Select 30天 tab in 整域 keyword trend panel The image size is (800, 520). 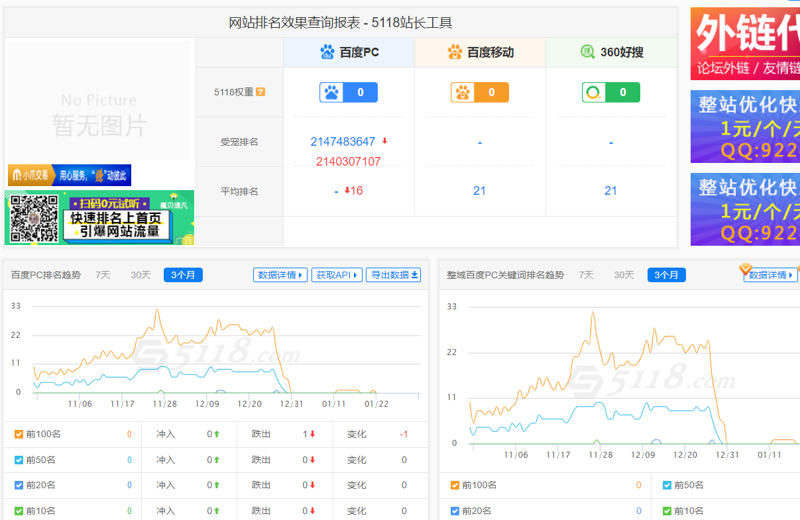pyautogui.click(x=623, y=275)
